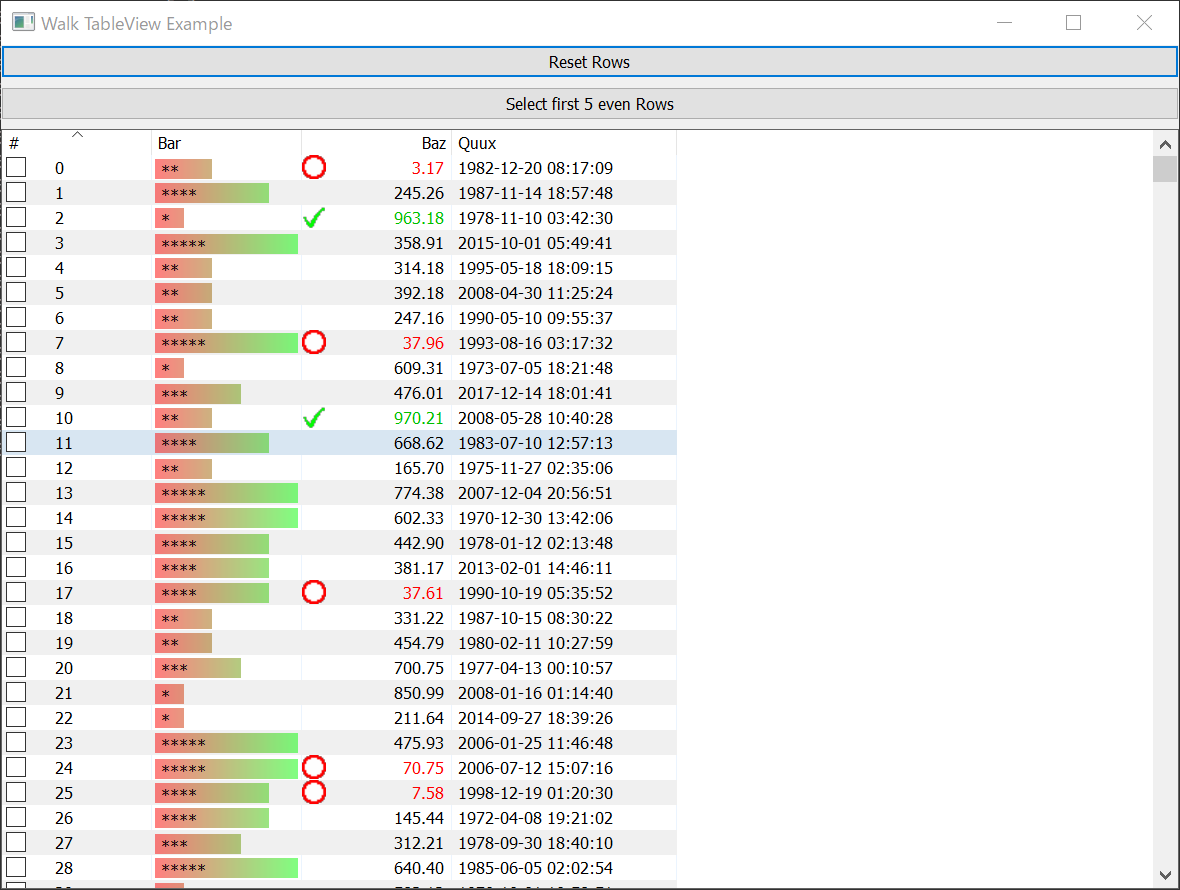Click the scrollbar up arrow
Image resolution: width=1180 pixels, height=890 pixels.
pos(1165,144)
